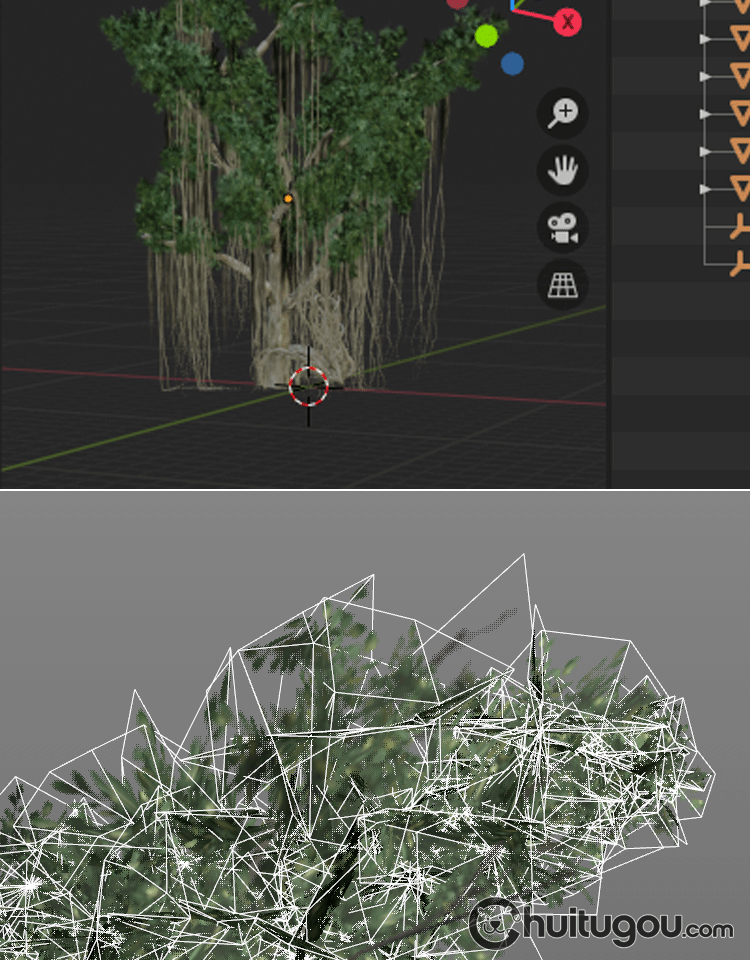Viewport: 750px width, 960px height.
Task: Click the blue Z axis gizmo dot
Action: 512,64
